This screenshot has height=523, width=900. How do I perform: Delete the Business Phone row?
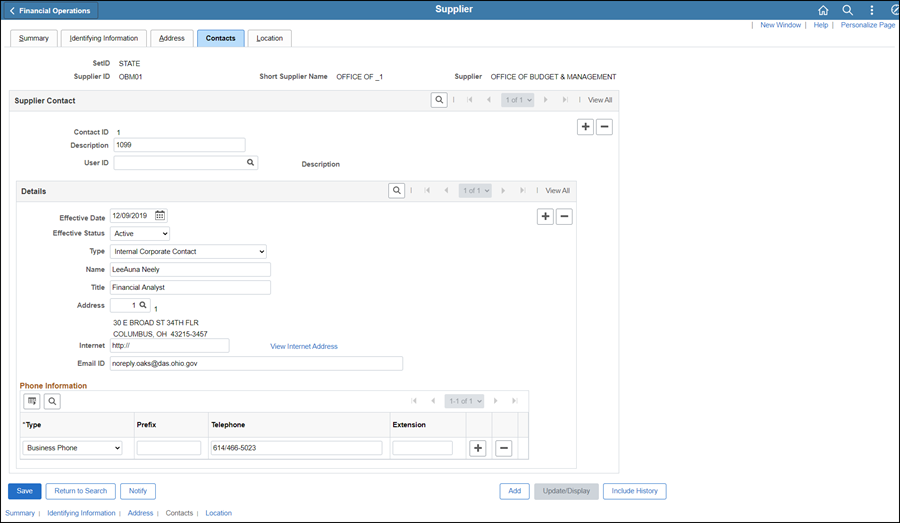click(x=503, y=448)
